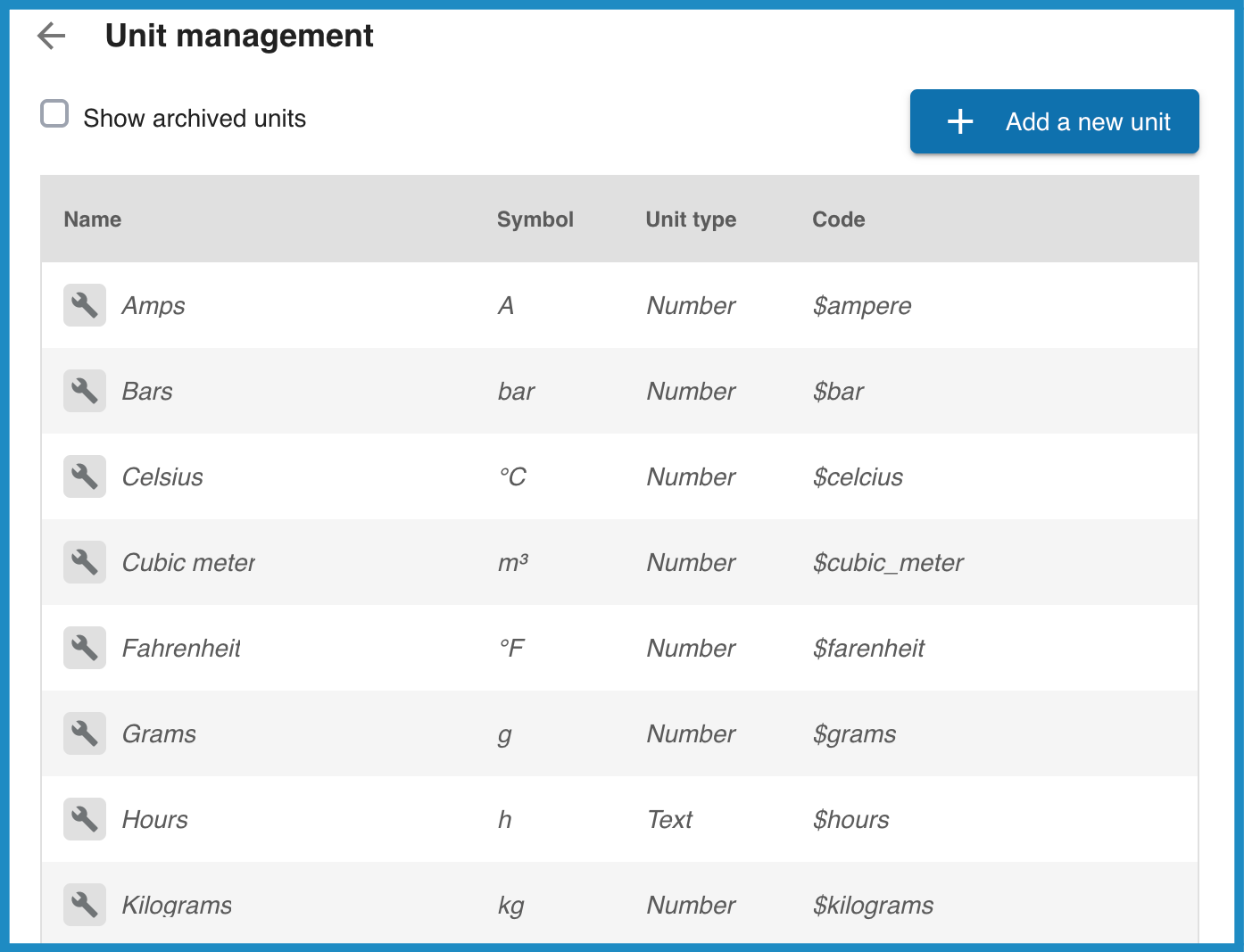Click the plus icon on the blue button
This screenshot has height=952, width=1244.
tap(959, 121)
